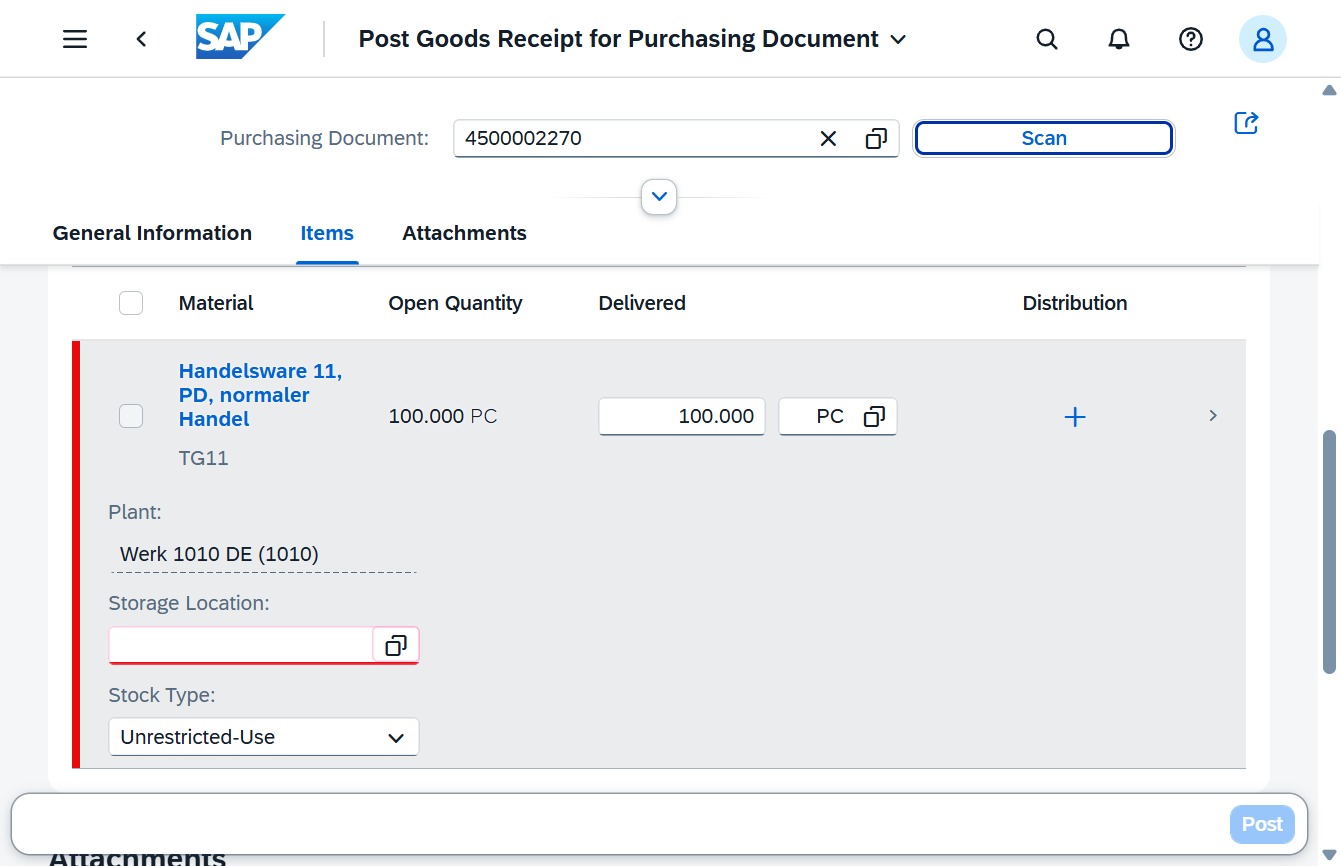Select the Handelsware 11 item checkbox
The image size is (1341, 866).
point(131,416)
